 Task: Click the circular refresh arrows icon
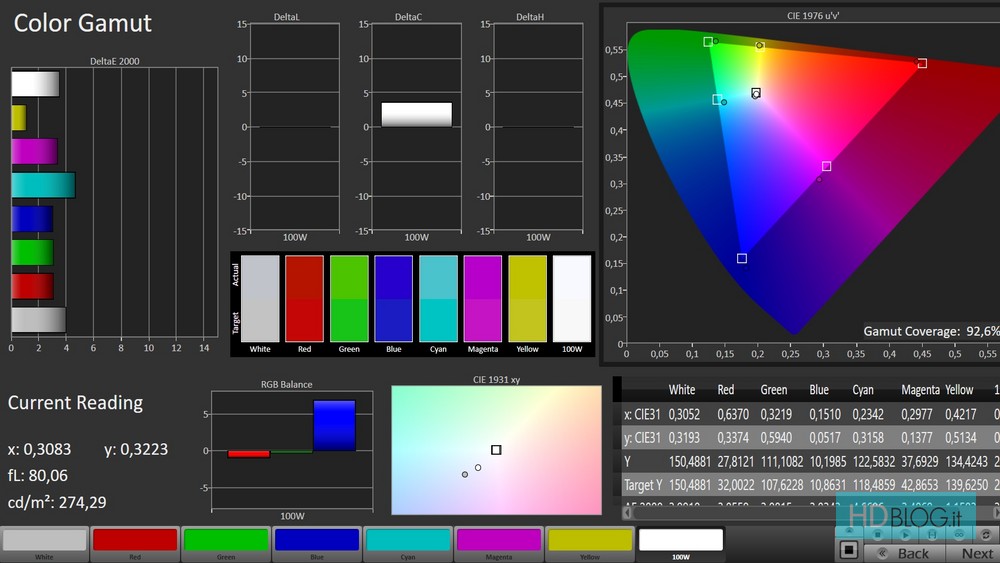[x=986, y=535]
